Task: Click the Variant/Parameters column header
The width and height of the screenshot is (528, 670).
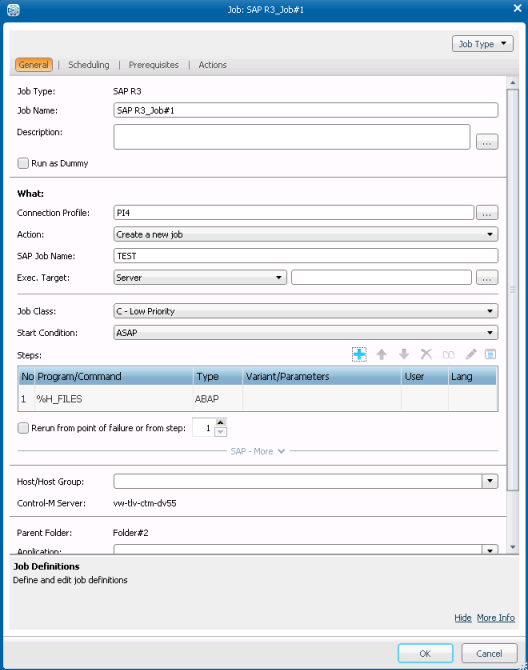Action: click(x=322, y=376)
